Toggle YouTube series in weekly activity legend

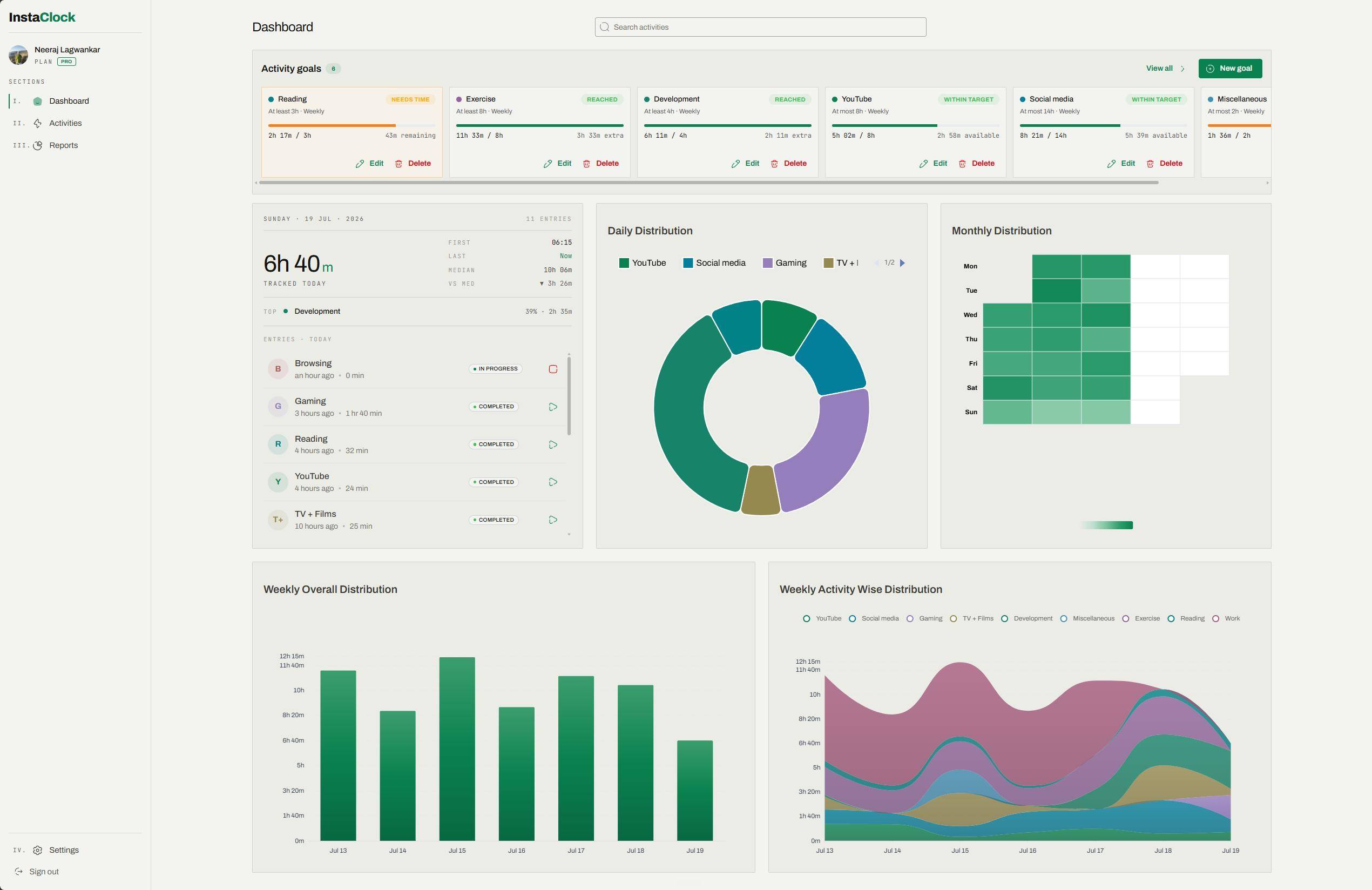click(822, 618)
